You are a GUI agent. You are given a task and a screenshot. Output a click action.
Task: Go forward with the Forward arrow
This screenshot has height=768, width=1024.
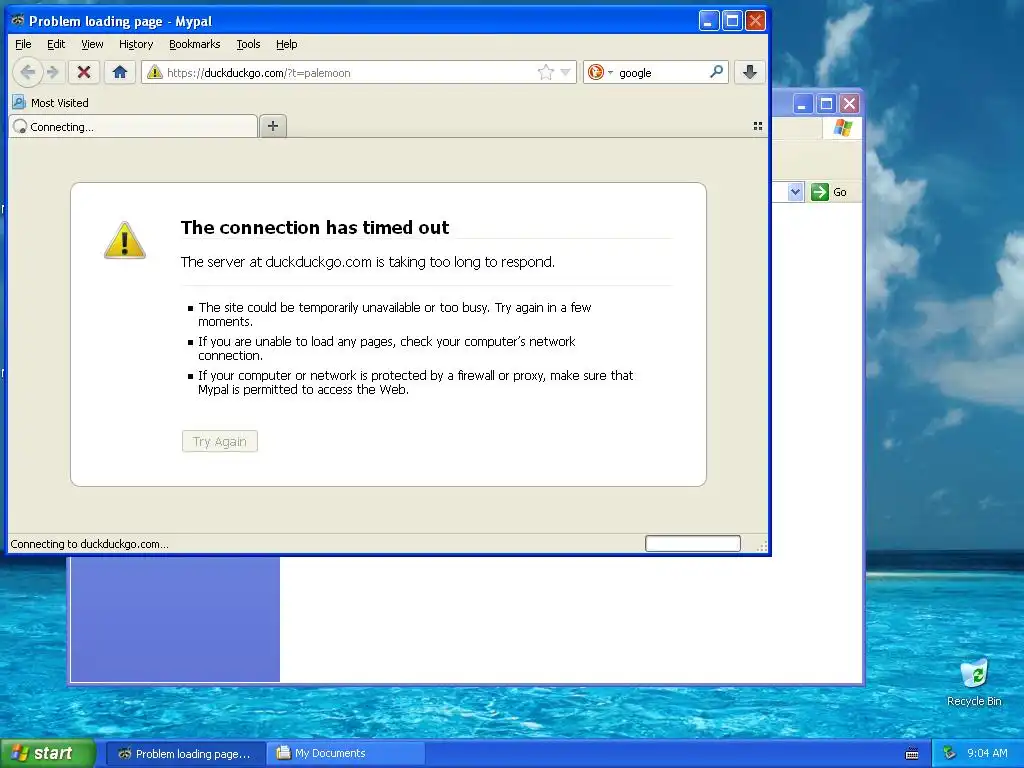click(54, 72)
